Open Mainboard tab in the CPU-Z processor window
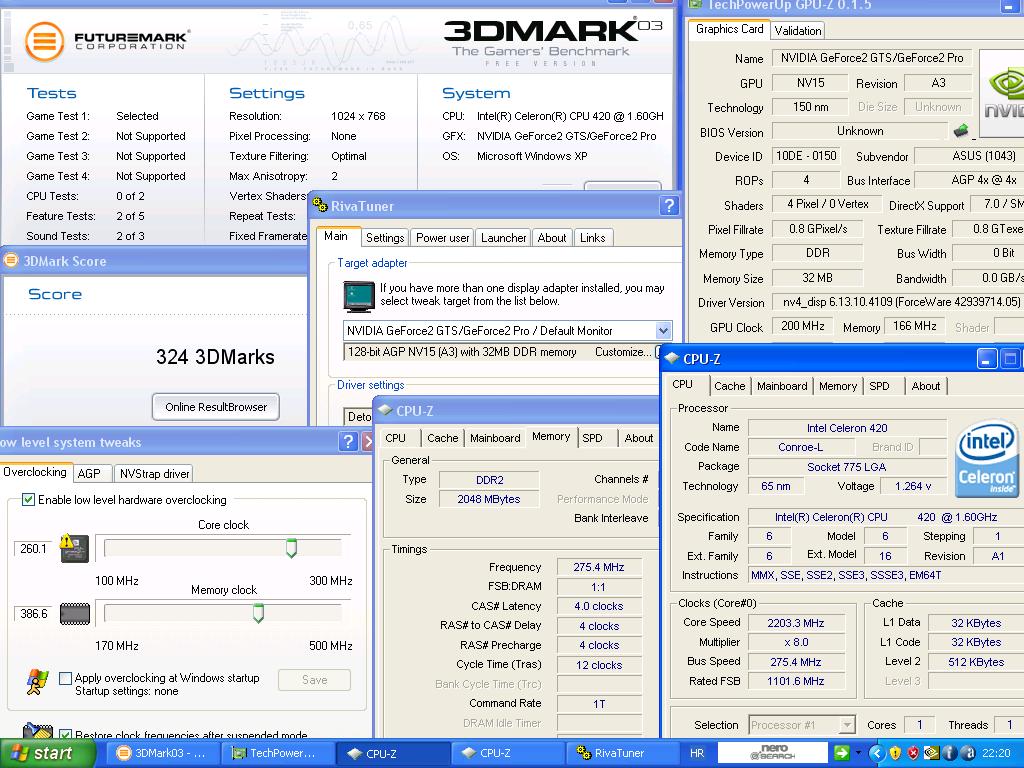The width and height of the screenshot is (1024, 768). tap(782, 386)
